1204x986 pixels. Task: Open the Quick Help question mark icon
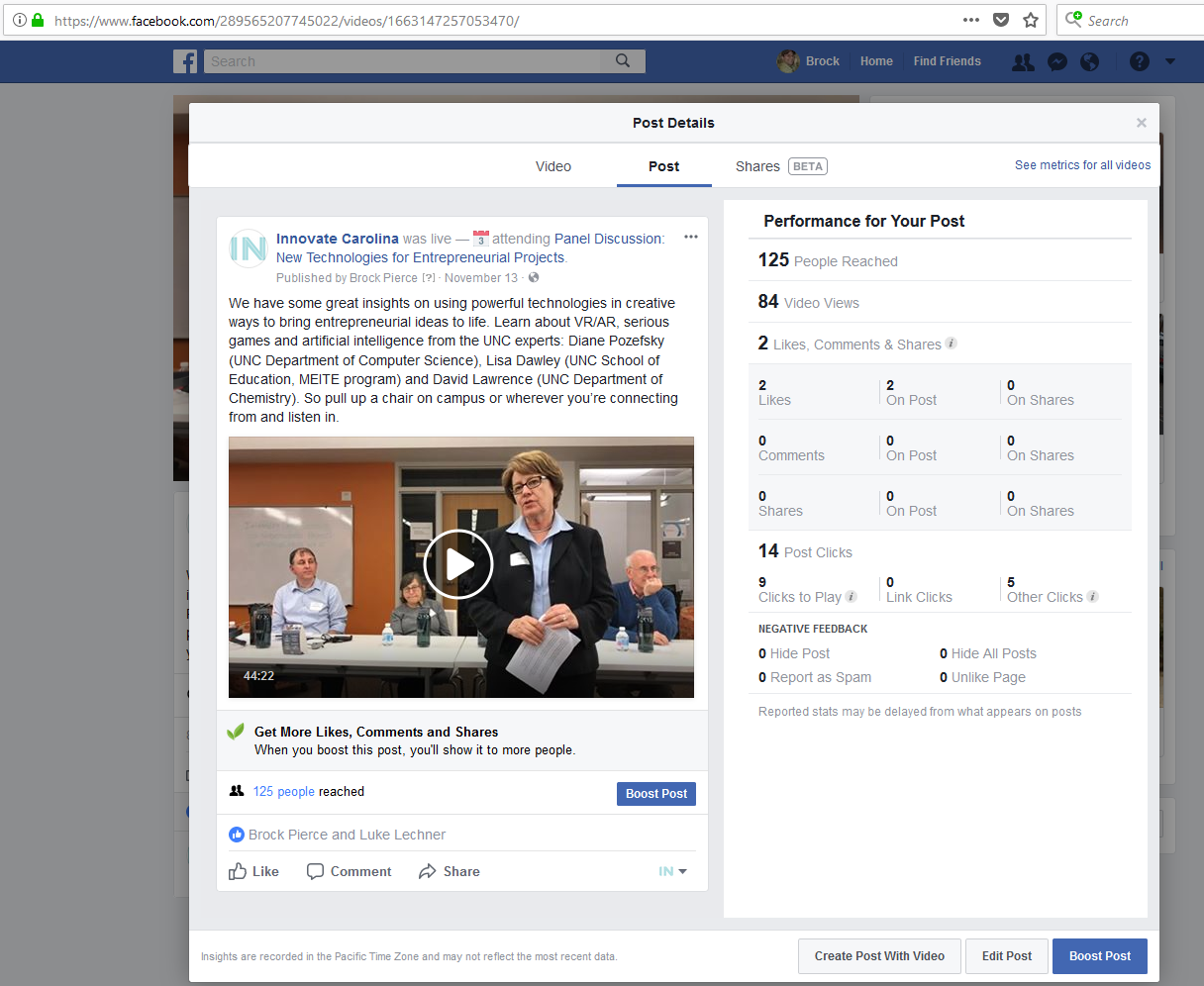coord(1140,61)
